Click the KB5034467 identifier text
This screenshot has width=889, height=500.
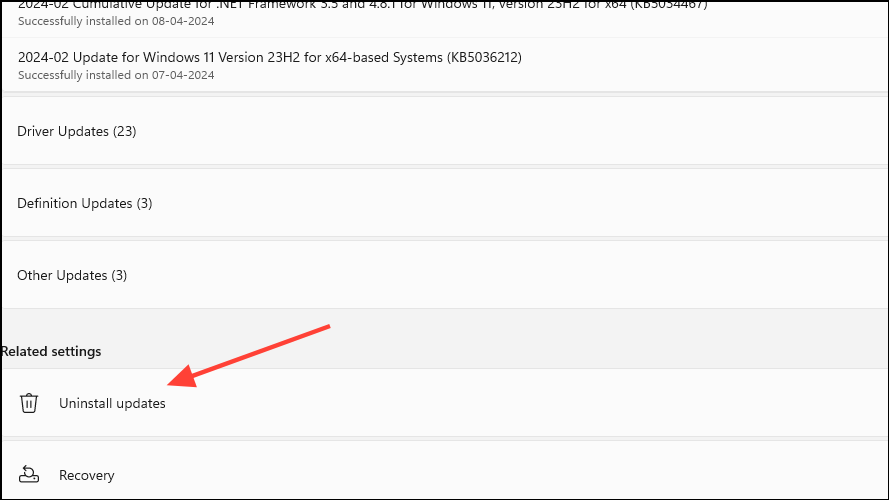669,5
